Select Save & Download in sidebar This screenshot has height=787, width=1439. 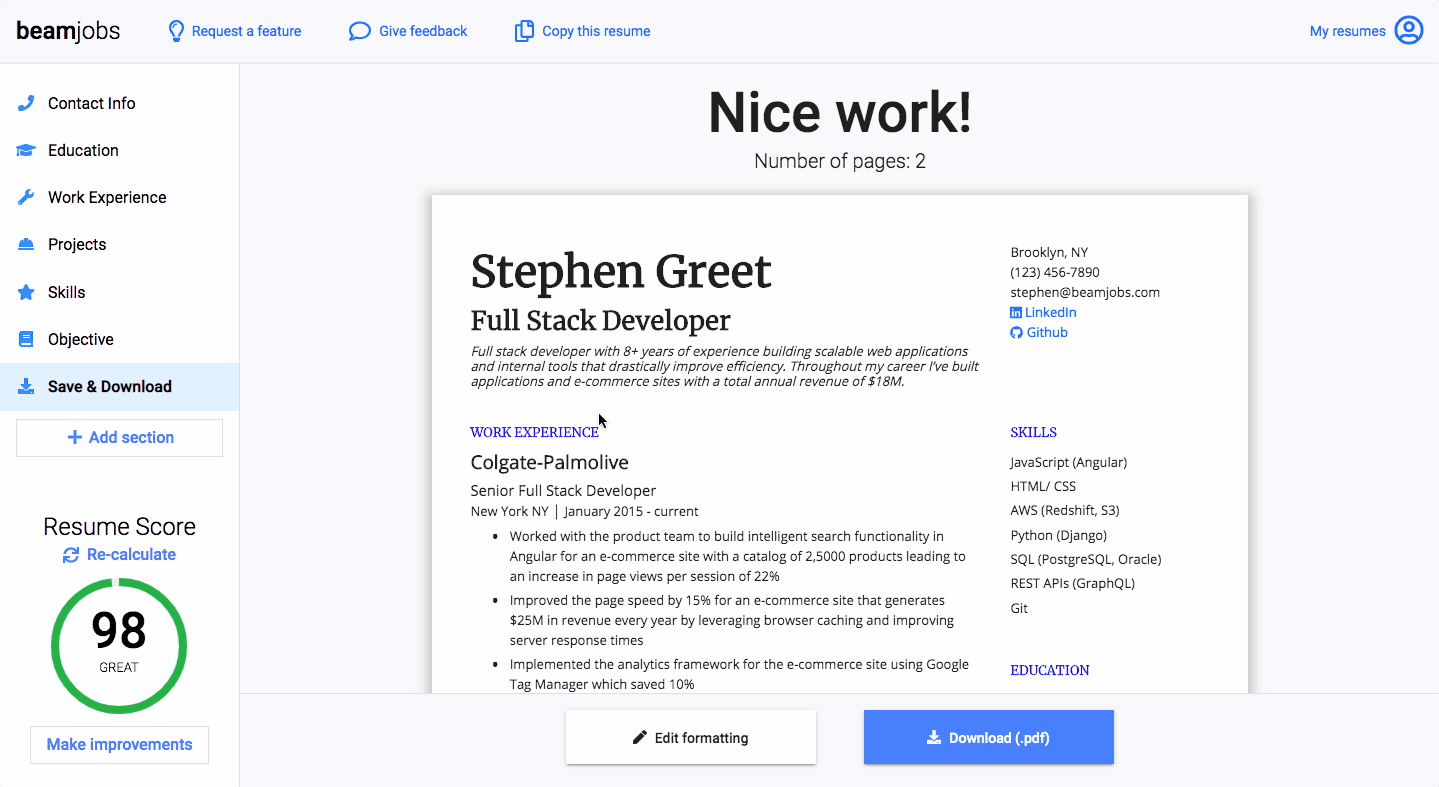[x=110, y=386]
